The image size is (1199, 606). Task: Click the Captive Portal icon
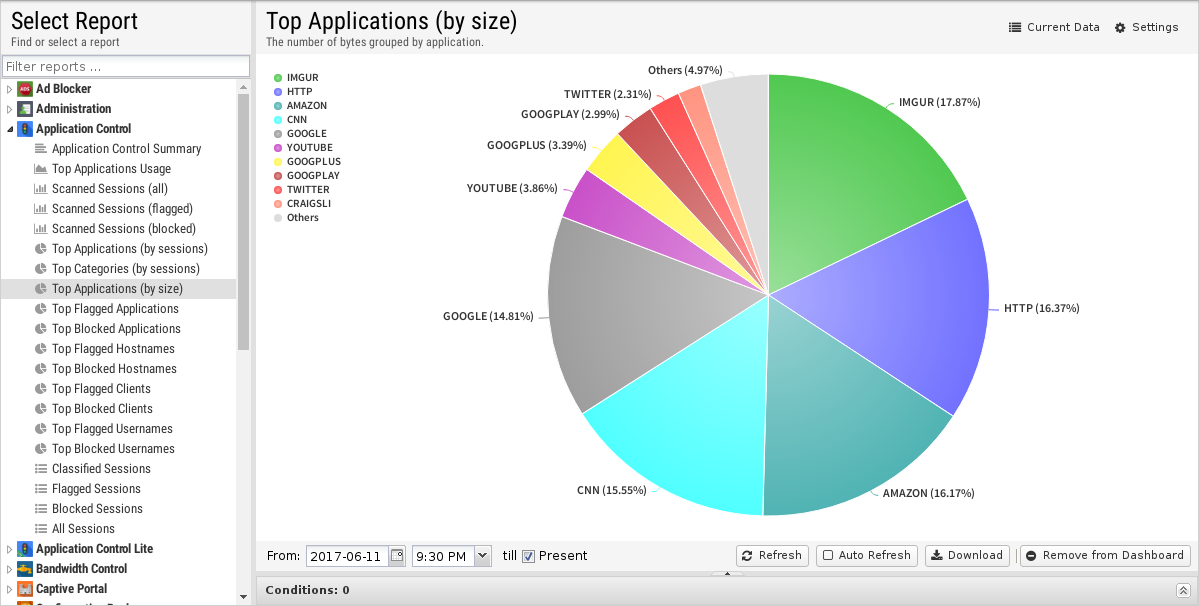[x=25, y=588]
